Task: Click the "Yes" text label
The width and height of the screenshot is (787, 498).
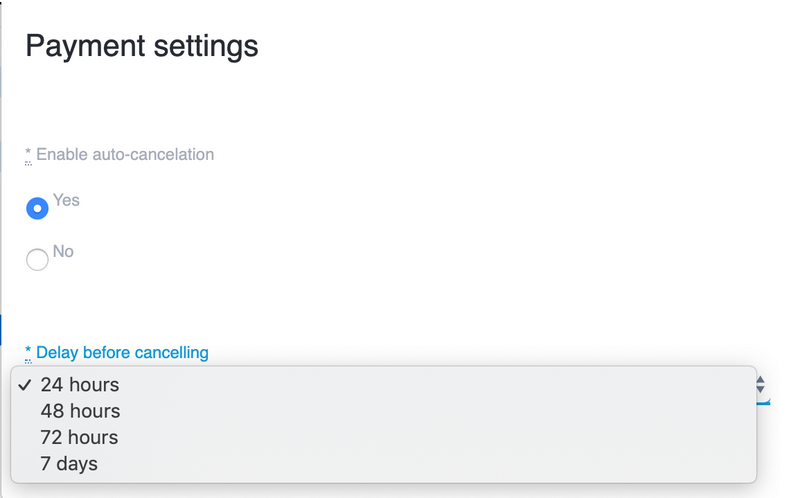Action: tap(66, 200)
